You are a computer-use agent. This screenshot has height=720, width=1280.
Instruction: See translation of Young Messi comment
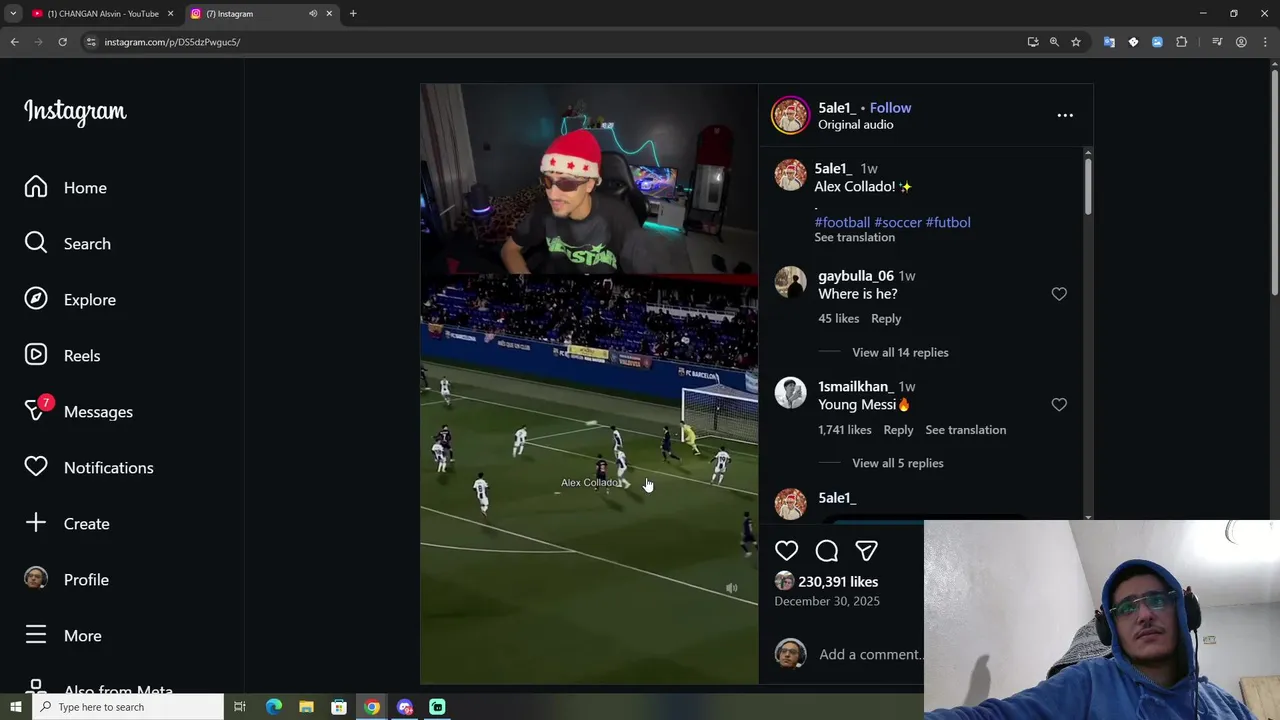(965, 430)
